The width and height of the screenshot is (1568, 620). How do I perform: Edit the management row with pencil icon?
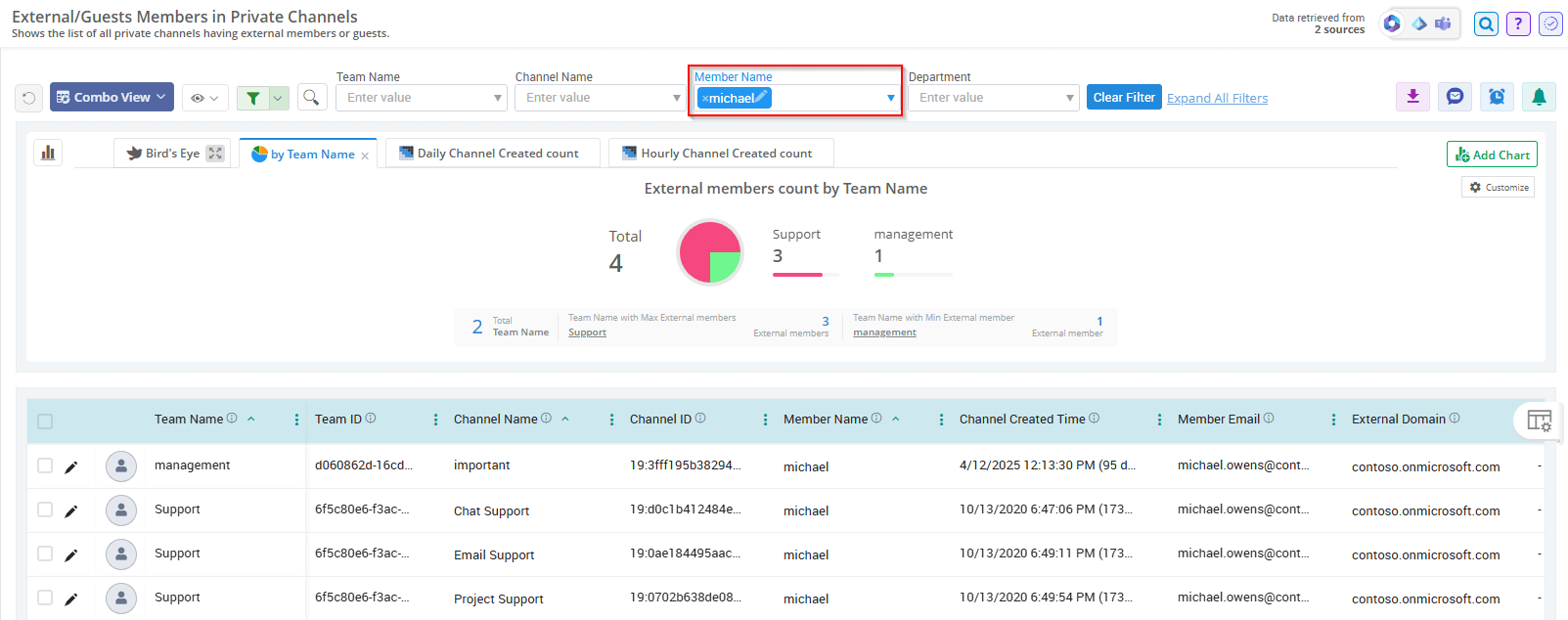[71, 467]
